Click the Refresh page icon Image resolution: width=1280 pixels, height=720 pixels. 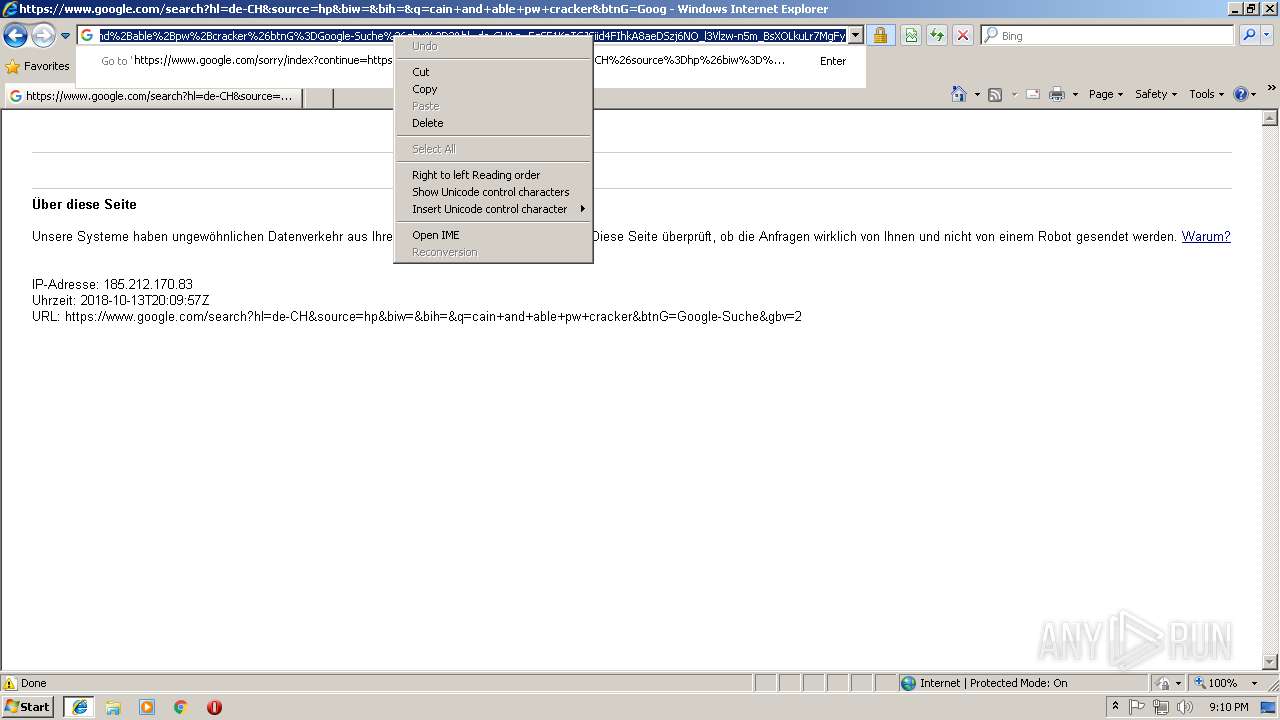click(x=937, y=36)
